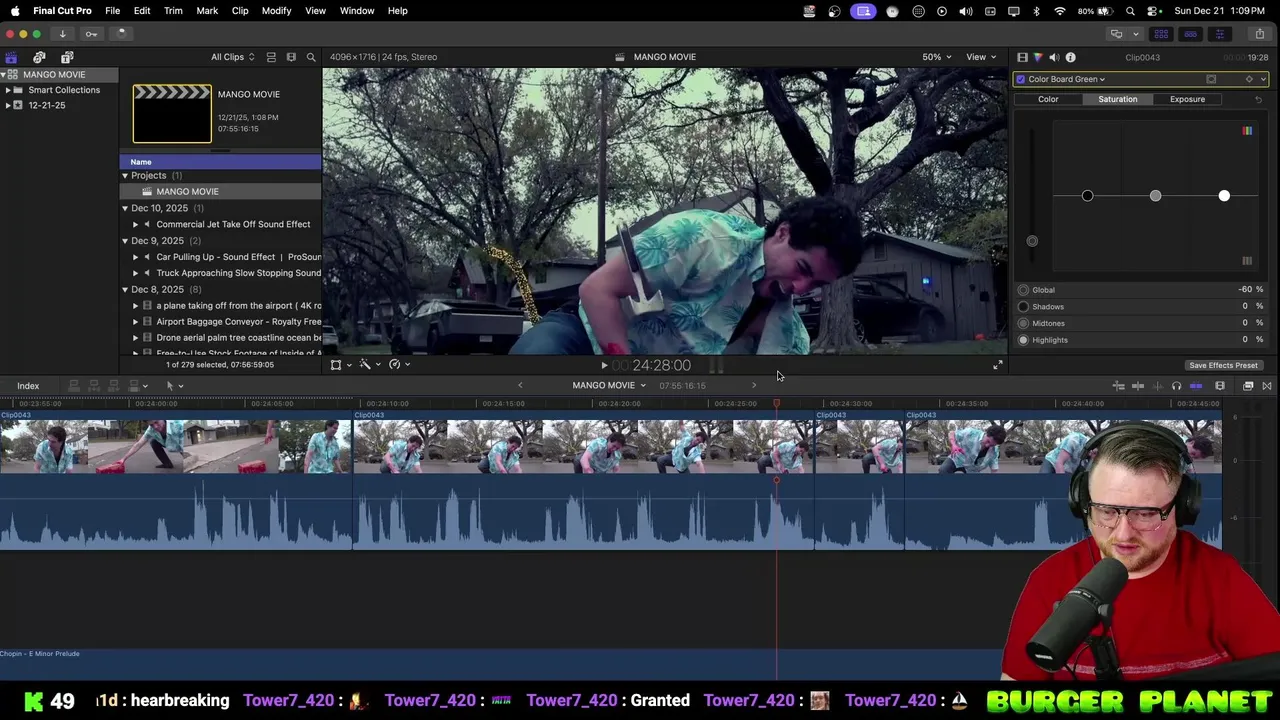Screen dimensions: 1280x720
Task: Open the color inspector triangle icon
Action: (1038, 58)
